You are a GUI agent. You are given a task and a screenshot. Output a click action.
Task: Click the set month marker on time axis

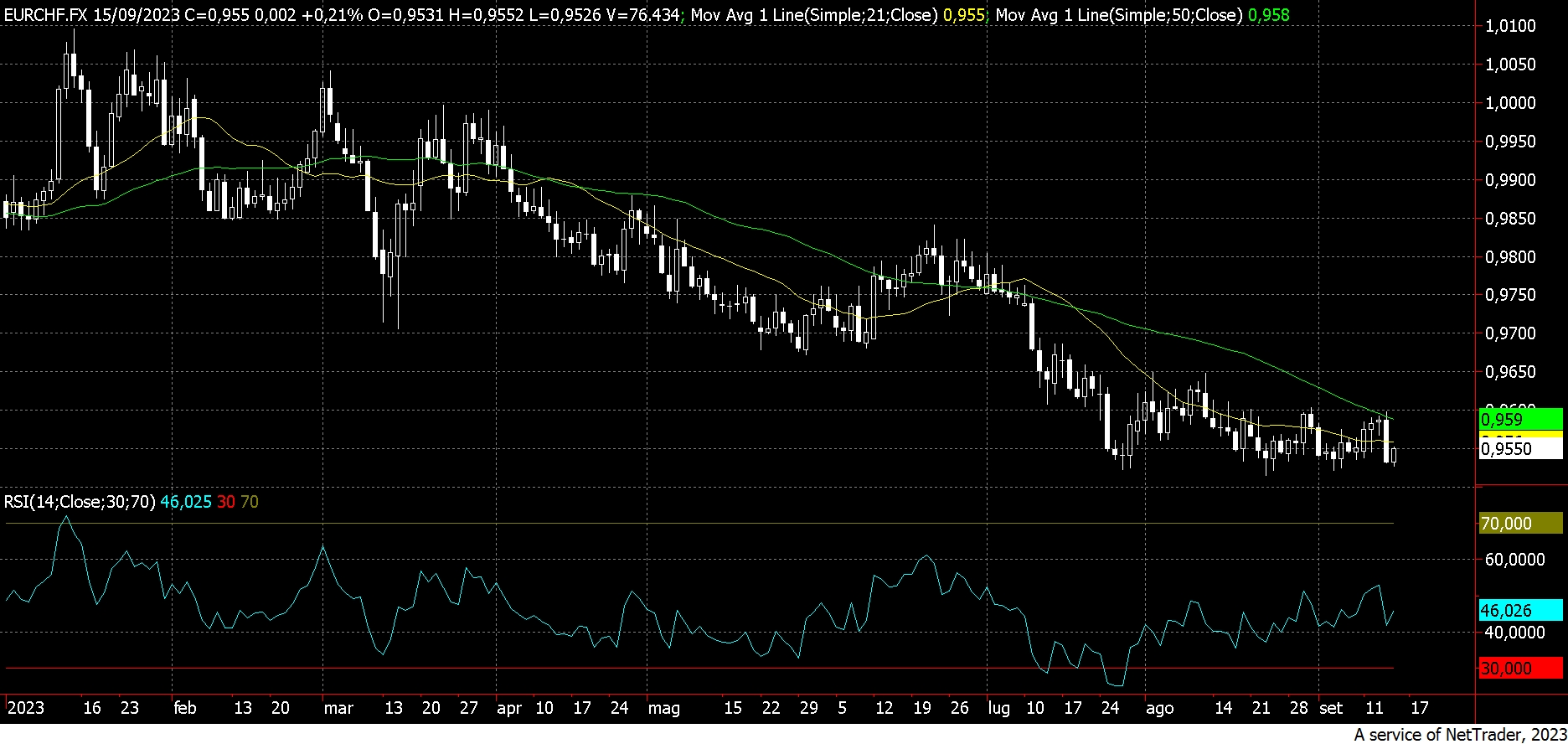tap(1331, 708)
